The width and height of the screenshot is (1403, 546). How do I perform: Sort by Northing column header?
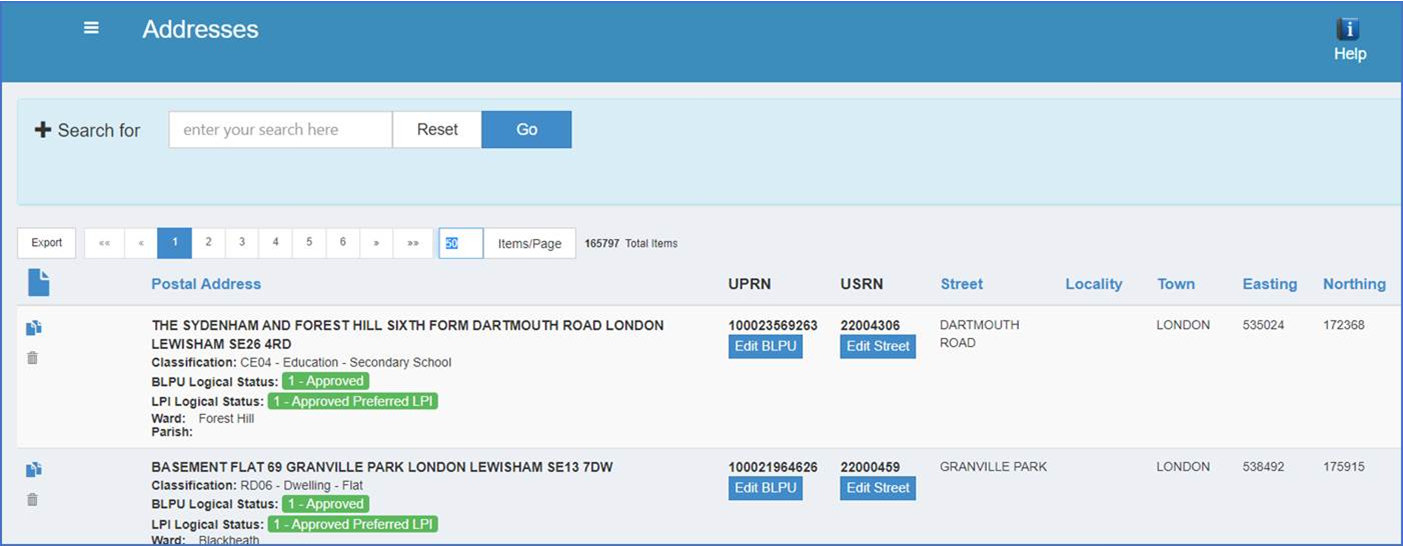(x=1354, y=284)
